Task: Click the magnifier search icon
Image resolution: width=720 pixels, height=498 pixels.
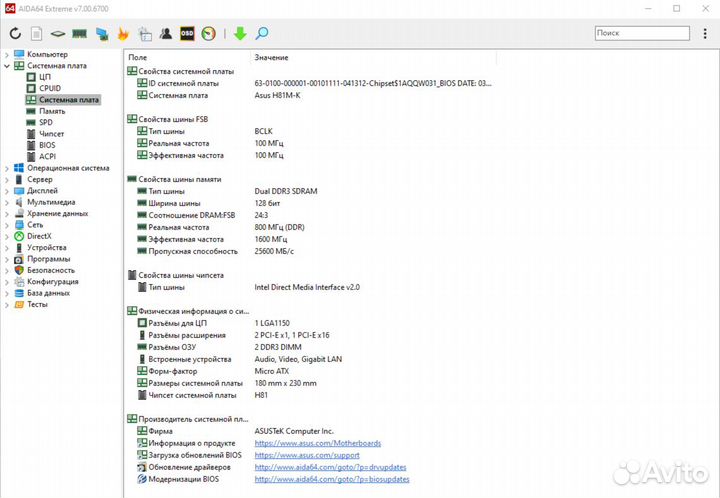Action: (x=262, y=34)
